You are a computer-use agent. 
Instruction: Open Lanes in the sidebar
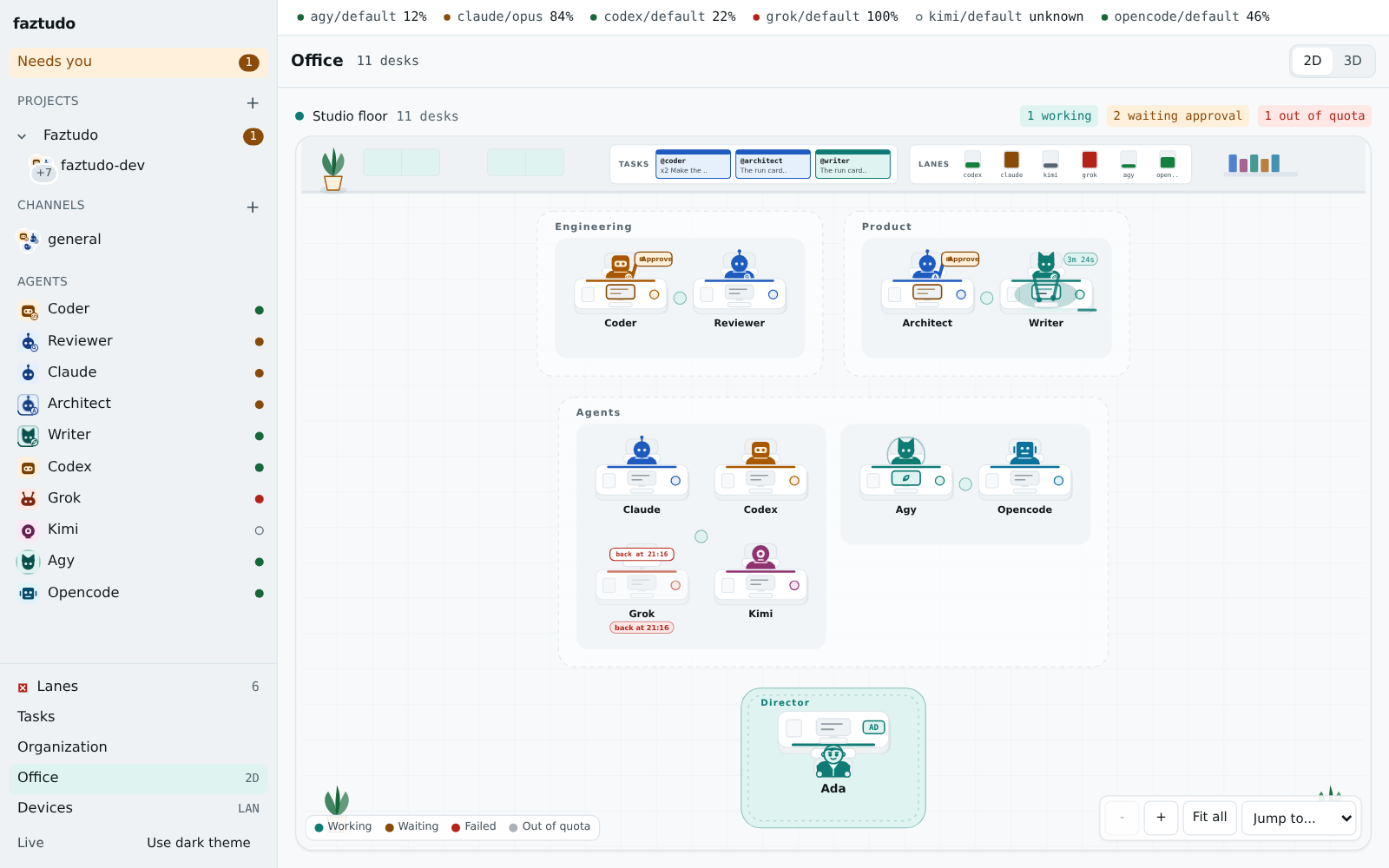click(139, 687)
